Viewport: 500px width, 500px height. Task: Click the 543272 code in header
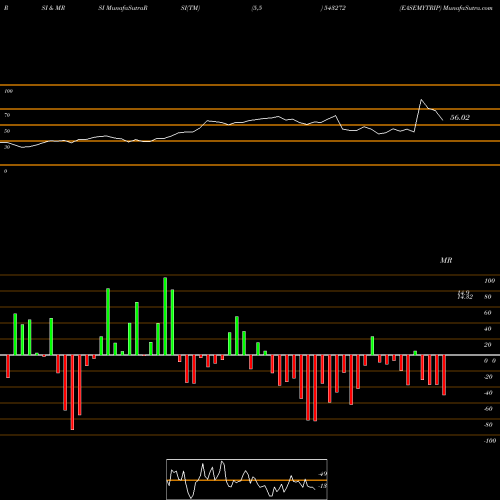[334, 8]
